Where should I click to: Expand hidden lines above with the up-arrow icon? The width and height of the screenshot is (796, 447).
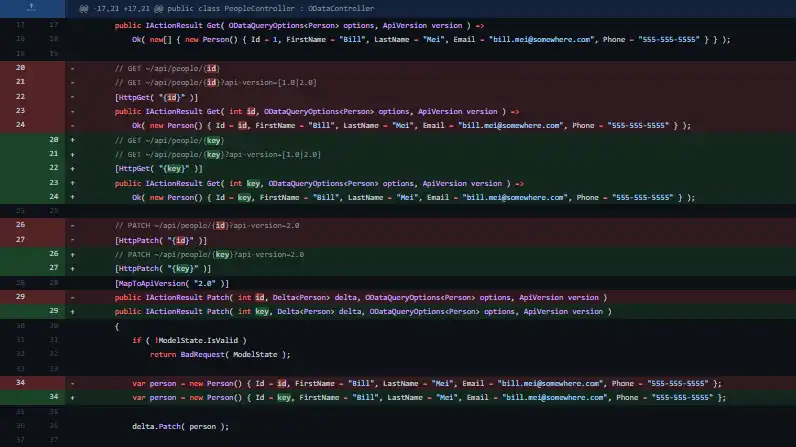31,7
